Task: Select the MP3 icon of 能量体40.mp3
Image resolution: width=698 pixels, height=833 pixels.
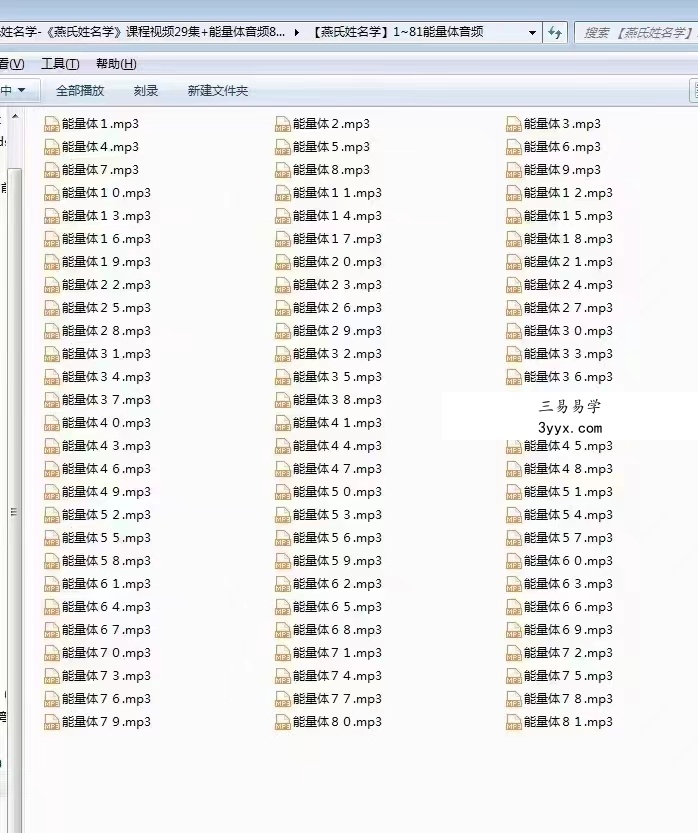Action: pos(52,423)
